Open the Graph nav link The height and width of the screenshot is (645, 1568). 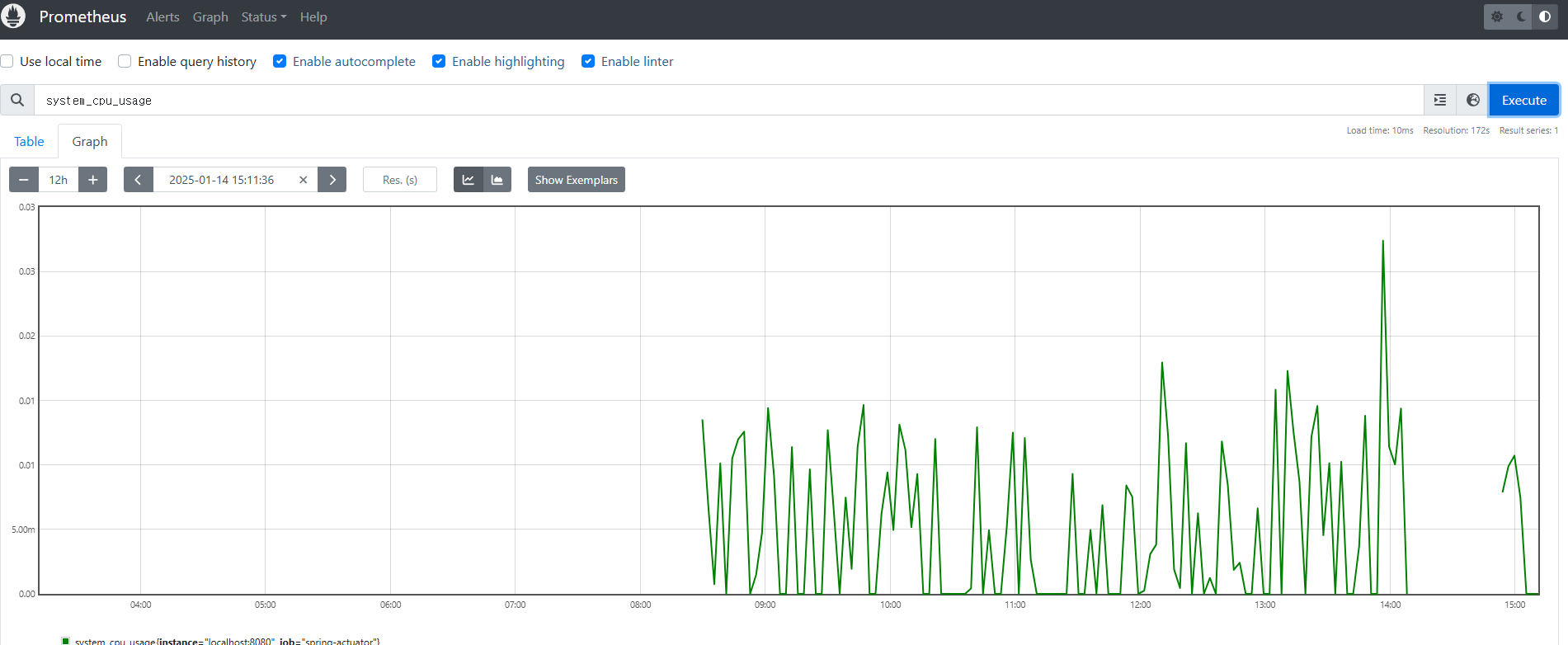tap(210, 16)
